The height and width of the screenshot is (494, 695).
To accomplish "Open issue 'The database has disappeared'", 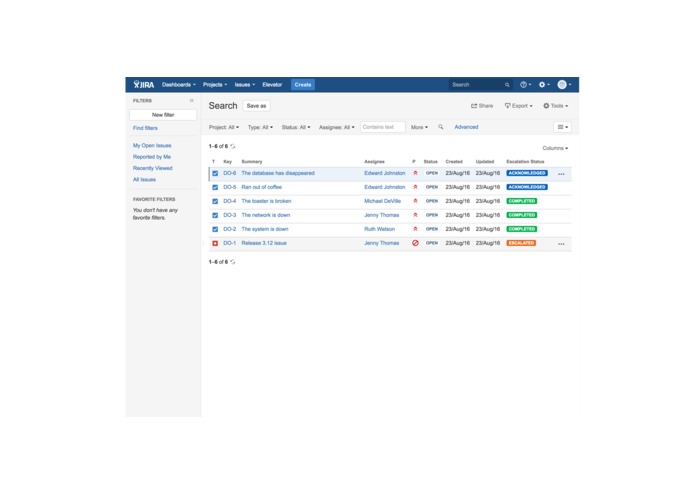I will point(278,173).
